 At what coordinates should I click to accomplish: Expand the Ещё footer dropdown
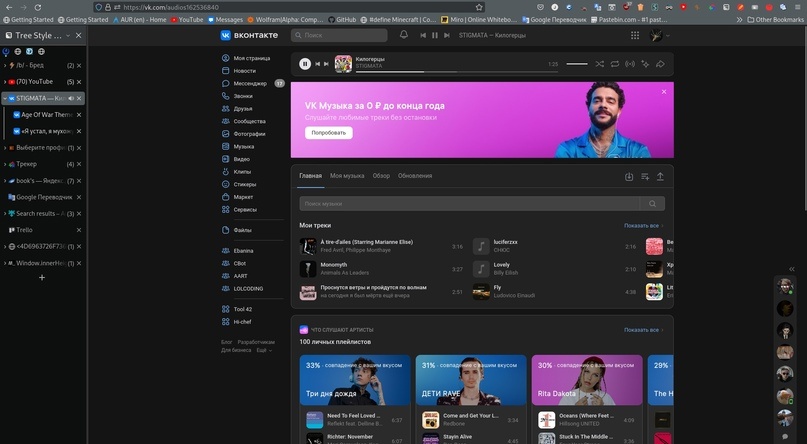tap(264, 350)
